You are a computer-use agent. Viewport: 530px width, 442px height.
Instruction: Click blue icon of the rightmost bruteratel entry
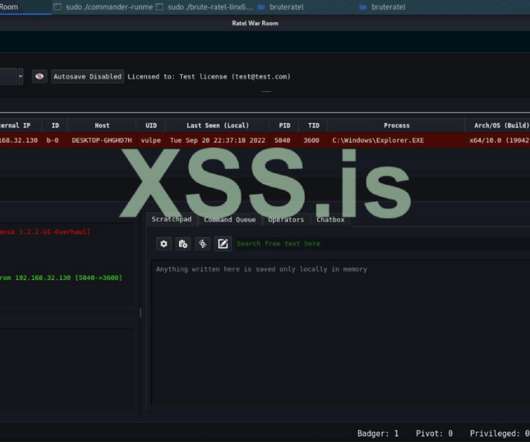363,7
